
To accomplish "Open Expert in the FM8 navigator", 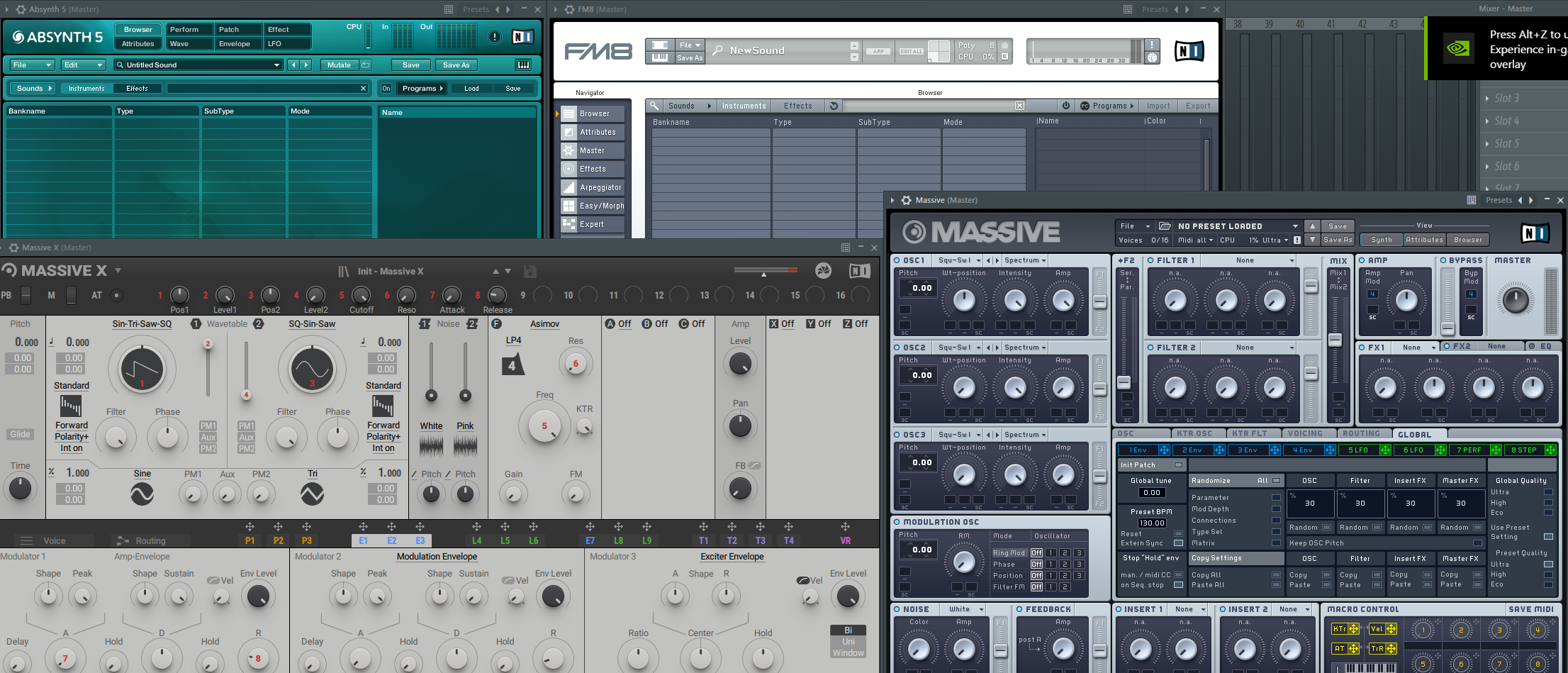I will 593,224.
